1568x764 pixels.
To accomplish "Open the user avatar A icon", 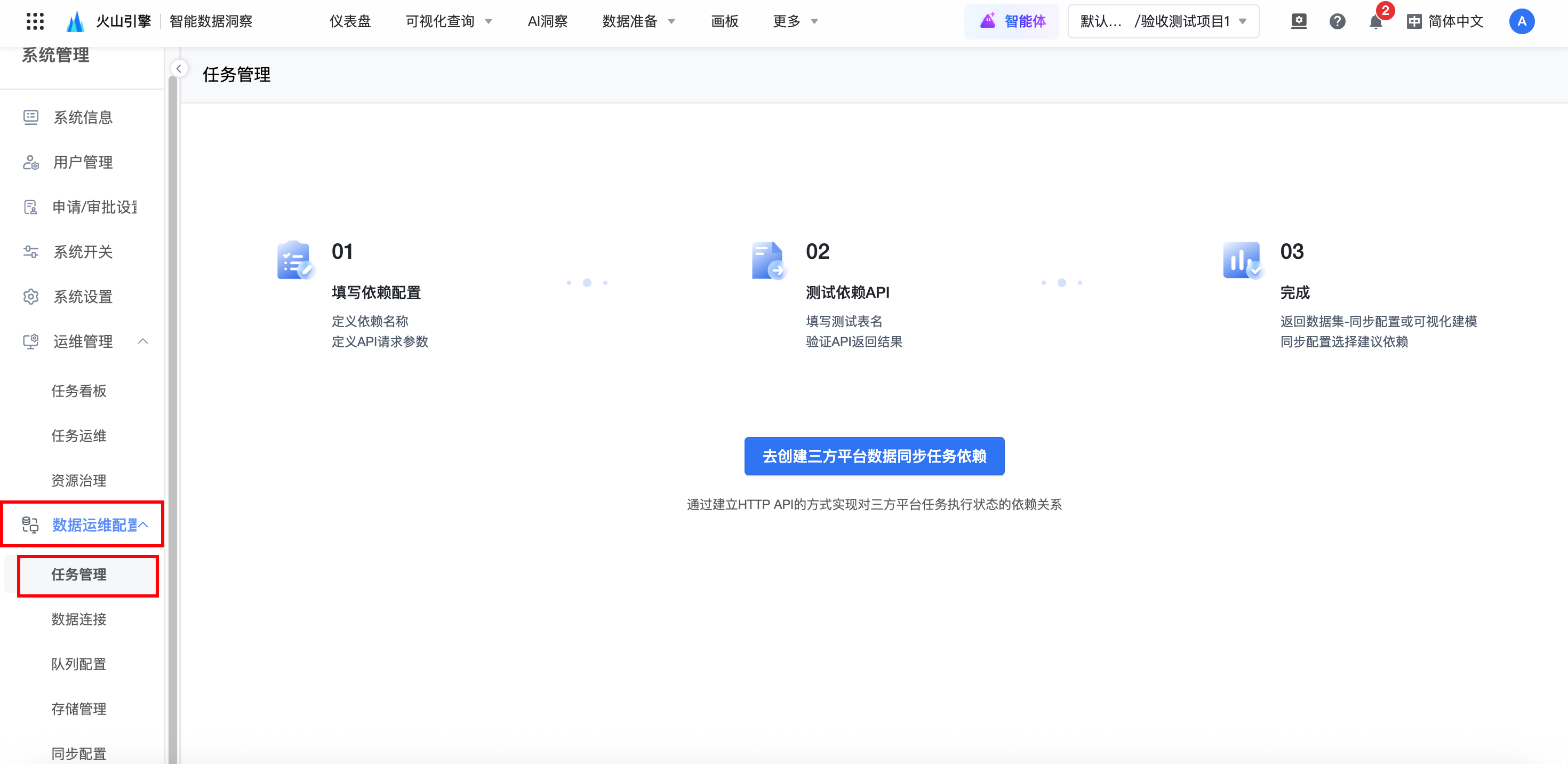I will click(1521, 22).
